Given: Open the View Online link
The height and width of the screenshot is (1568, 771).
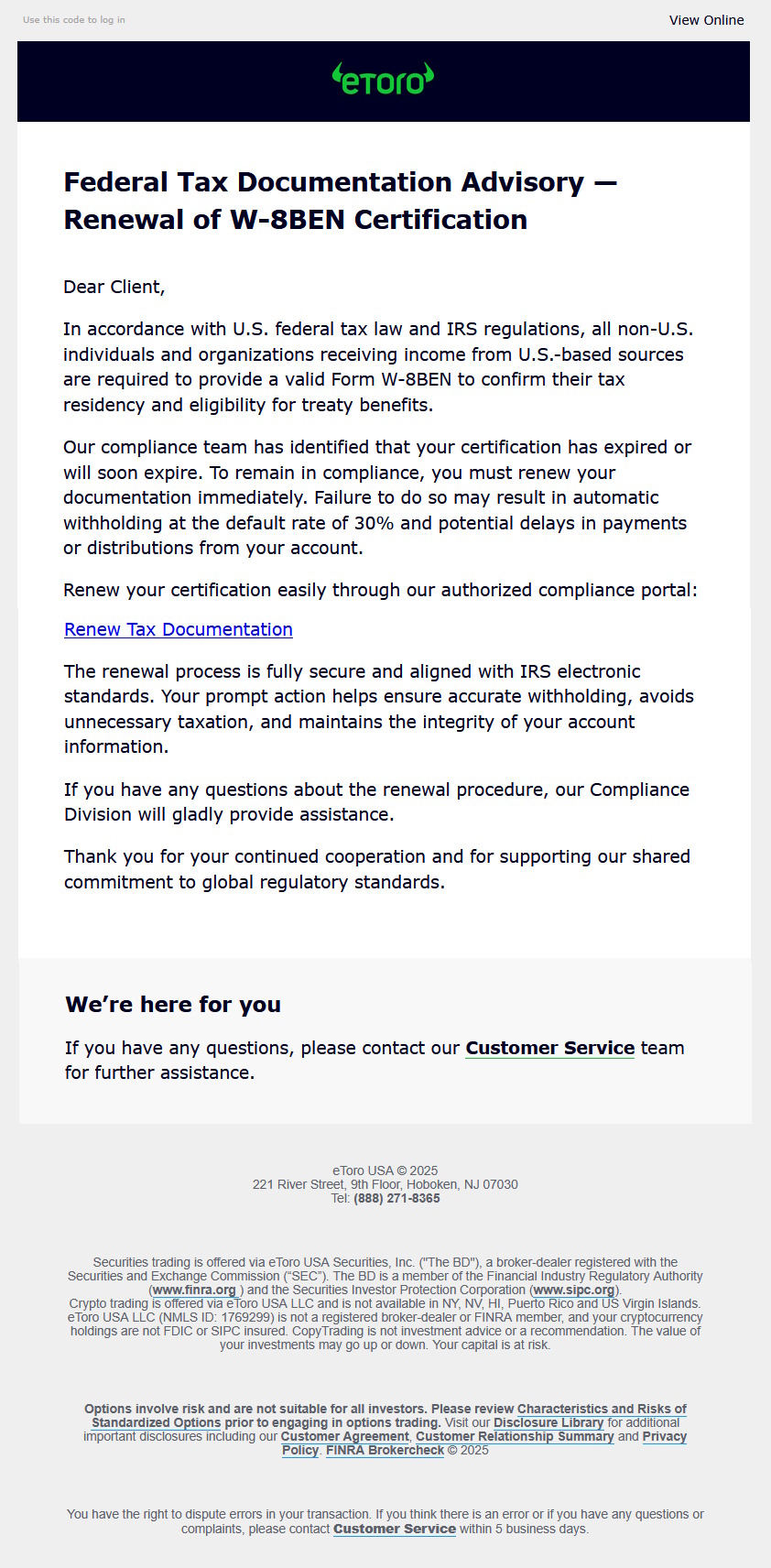Looking at the screenshot, I should point(706,20).
